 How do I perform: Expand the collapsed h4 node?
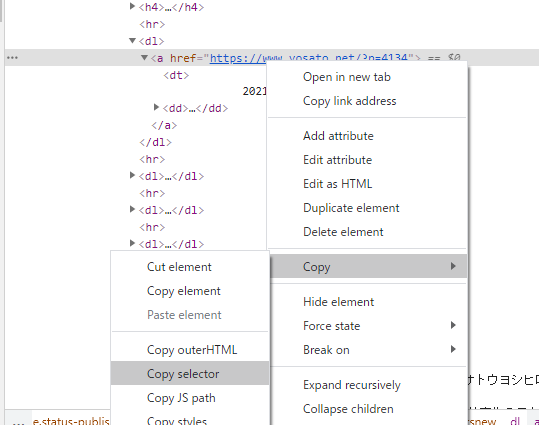132,6
